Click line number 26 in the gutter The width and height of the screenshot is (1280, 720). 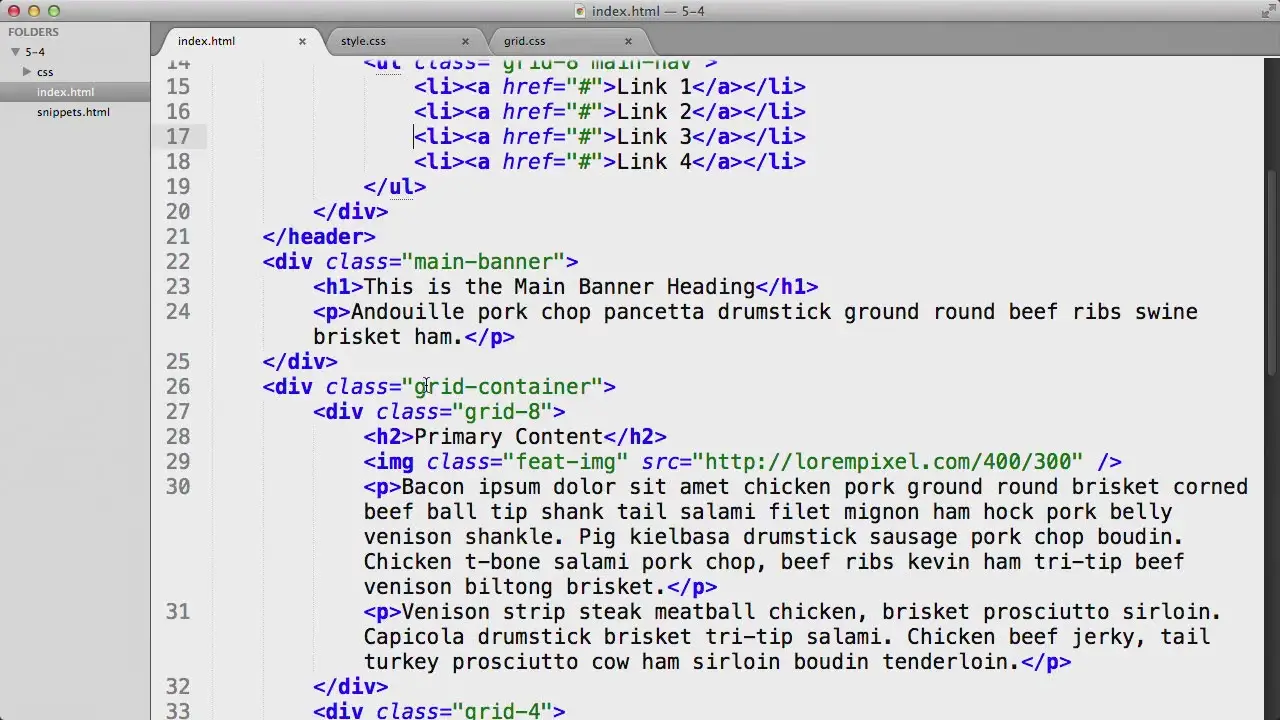[x=178, y=387]
